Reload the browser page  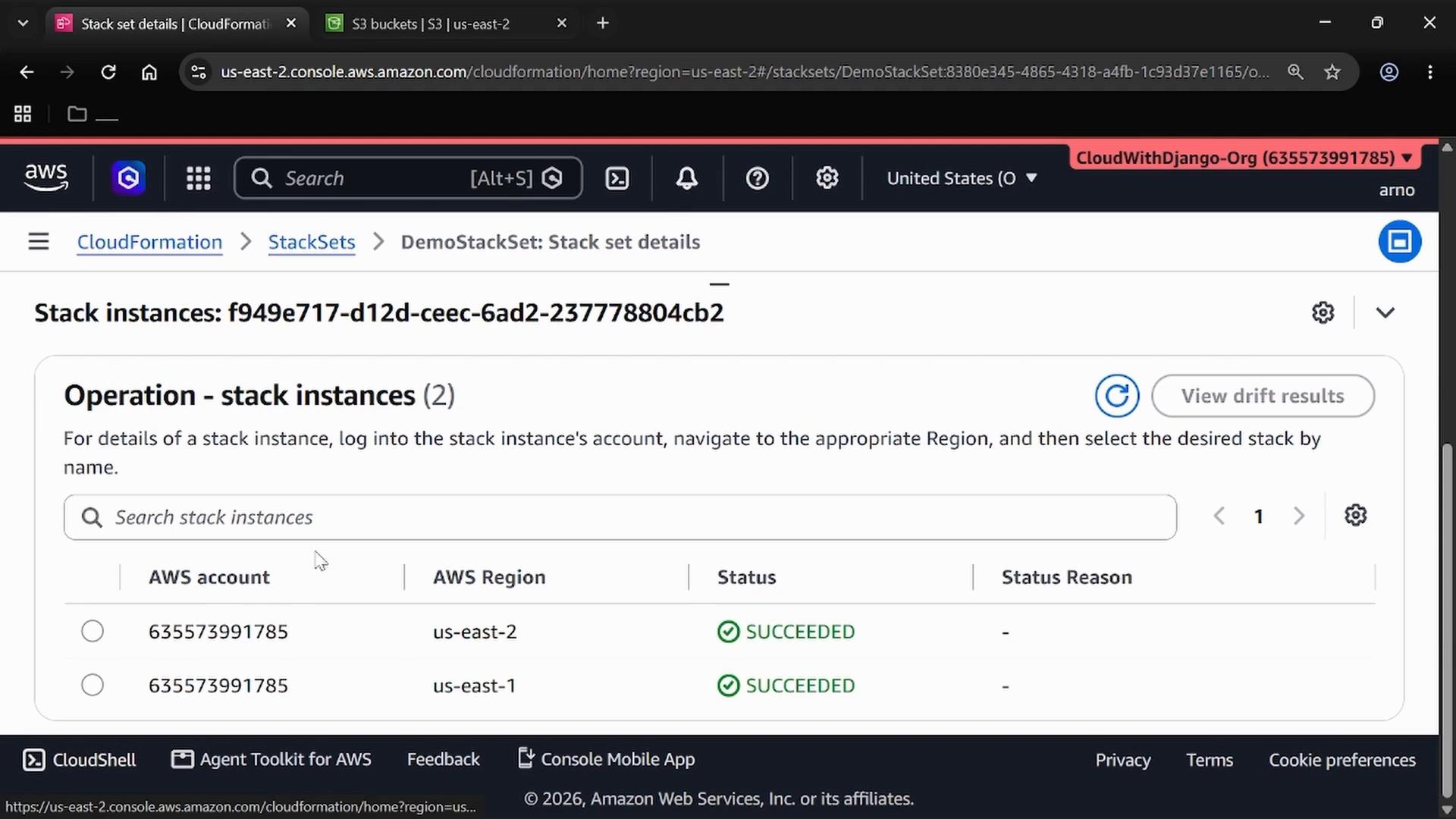(108, 72)
